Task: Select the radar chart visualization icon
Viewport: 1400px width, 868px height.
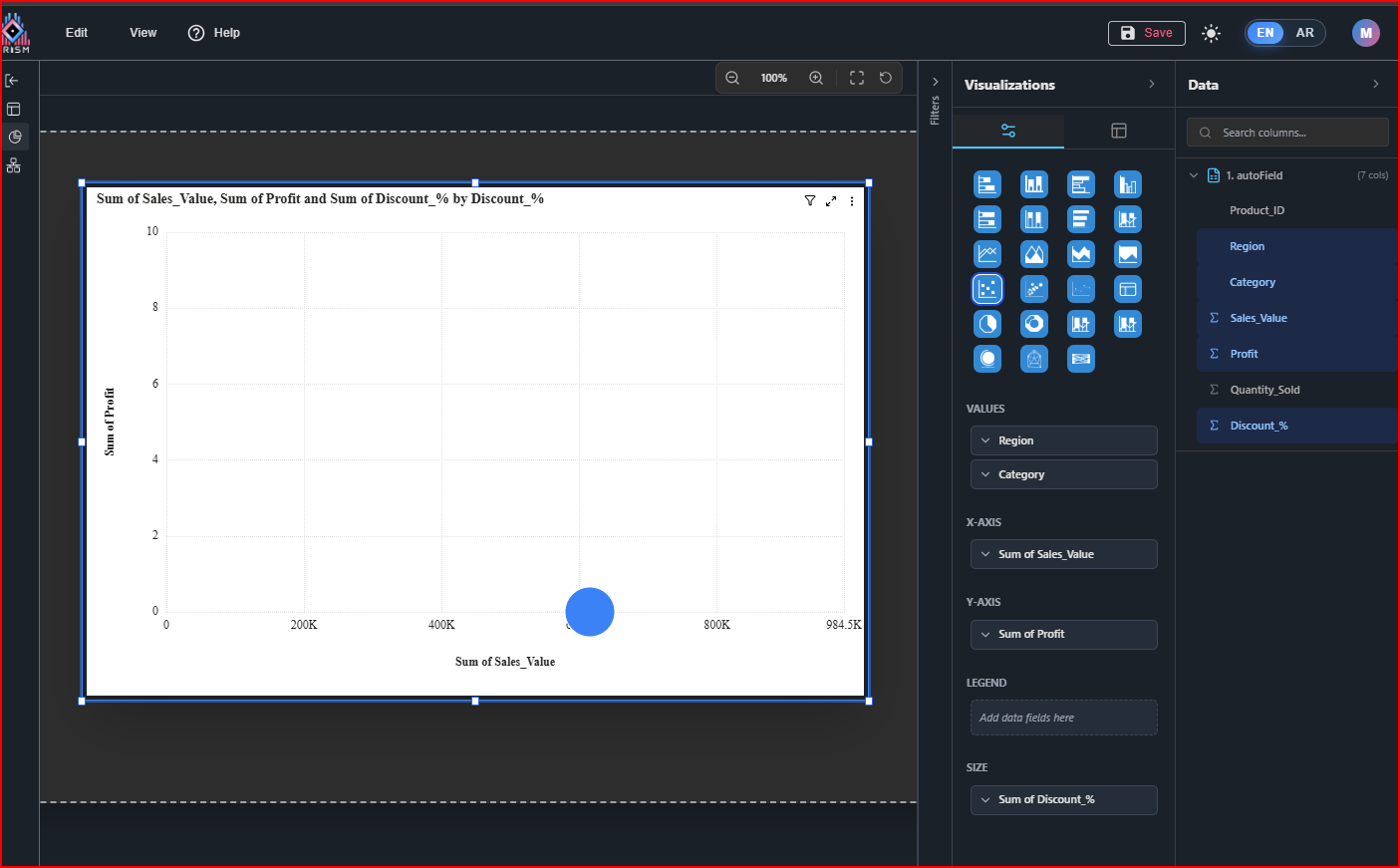Action: coord(1034,359)
